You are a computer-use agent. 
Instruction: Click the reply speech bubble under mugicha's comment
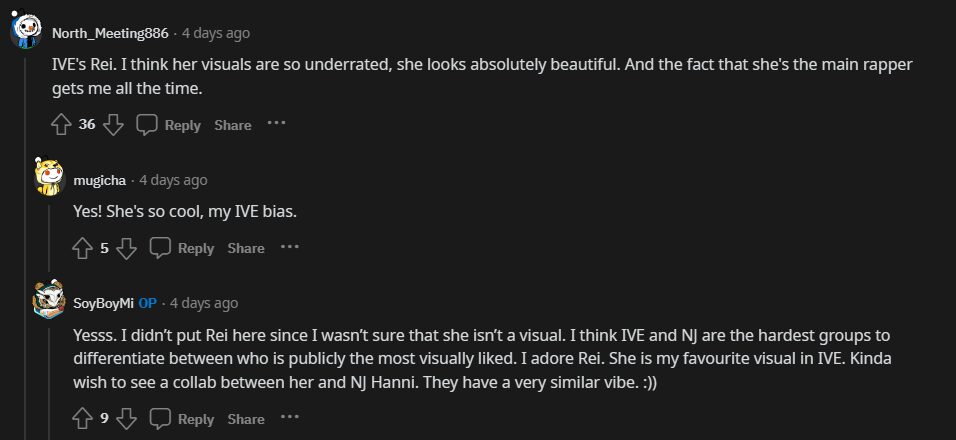click(160, 248)
